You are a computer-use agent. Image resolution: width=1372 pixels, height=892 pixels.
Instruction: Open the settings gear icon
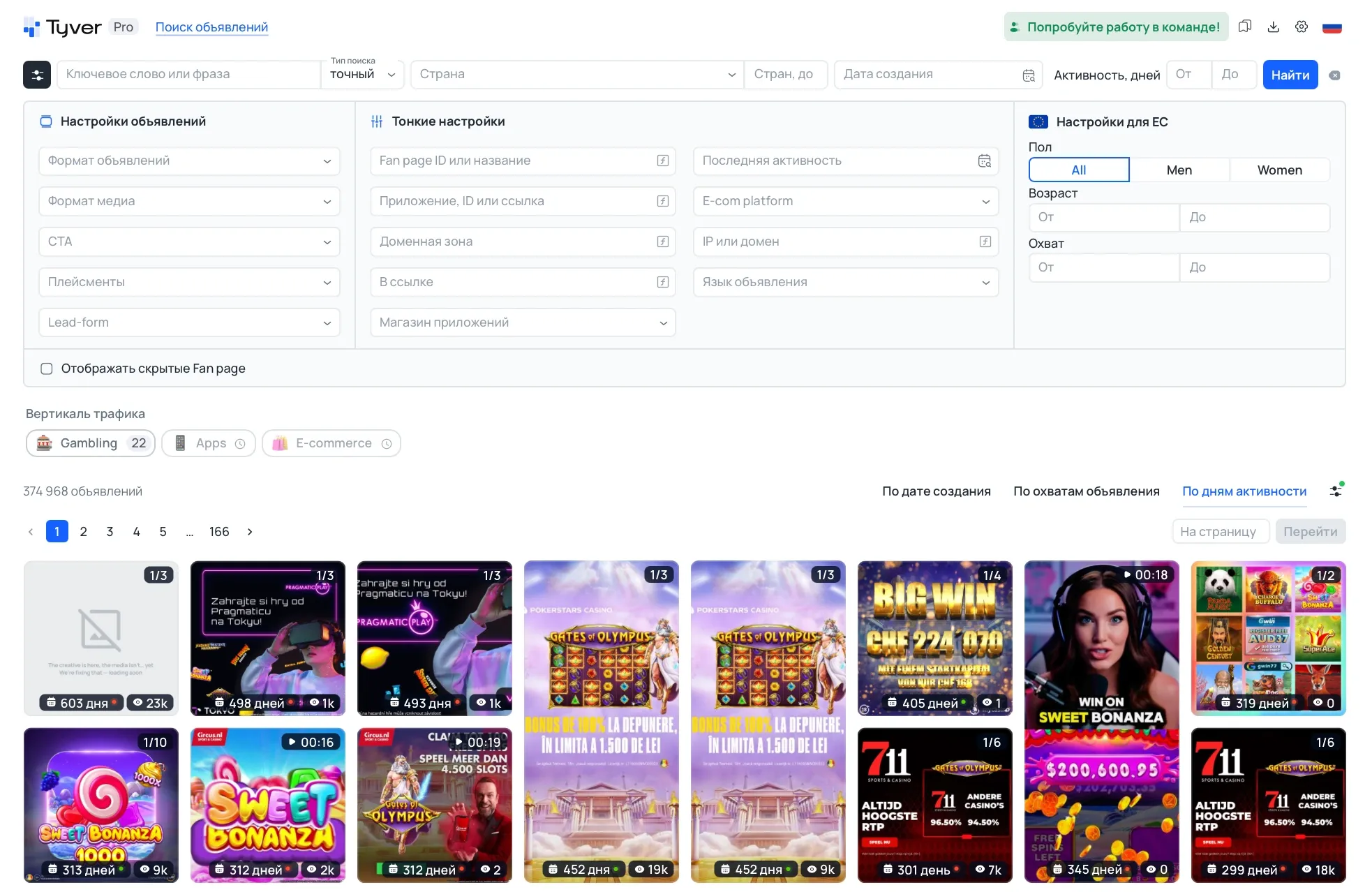click(x=1302, y=27)
